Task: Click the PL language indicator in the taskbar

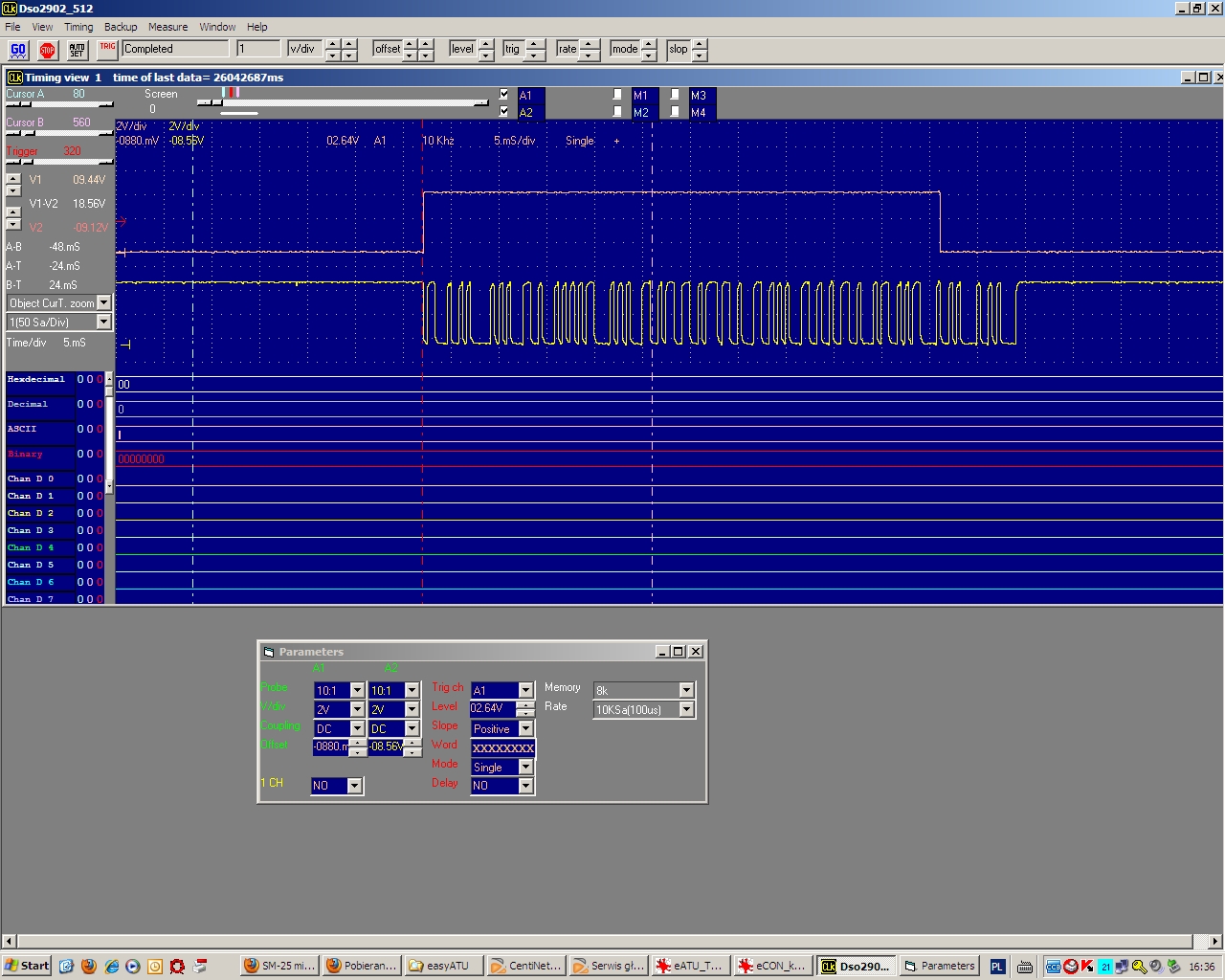Action: pos(997,967)
